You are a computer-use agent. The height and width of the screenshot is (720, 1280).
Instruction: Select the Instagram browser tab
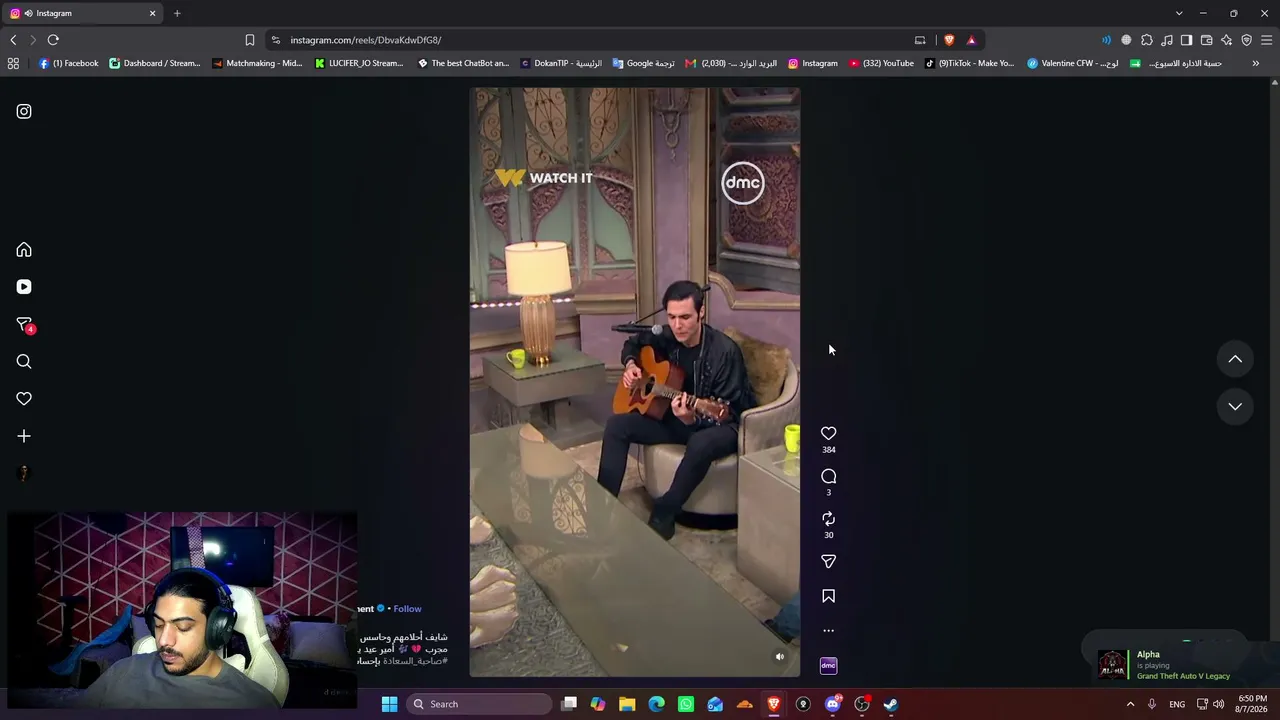tap(83, 13)
